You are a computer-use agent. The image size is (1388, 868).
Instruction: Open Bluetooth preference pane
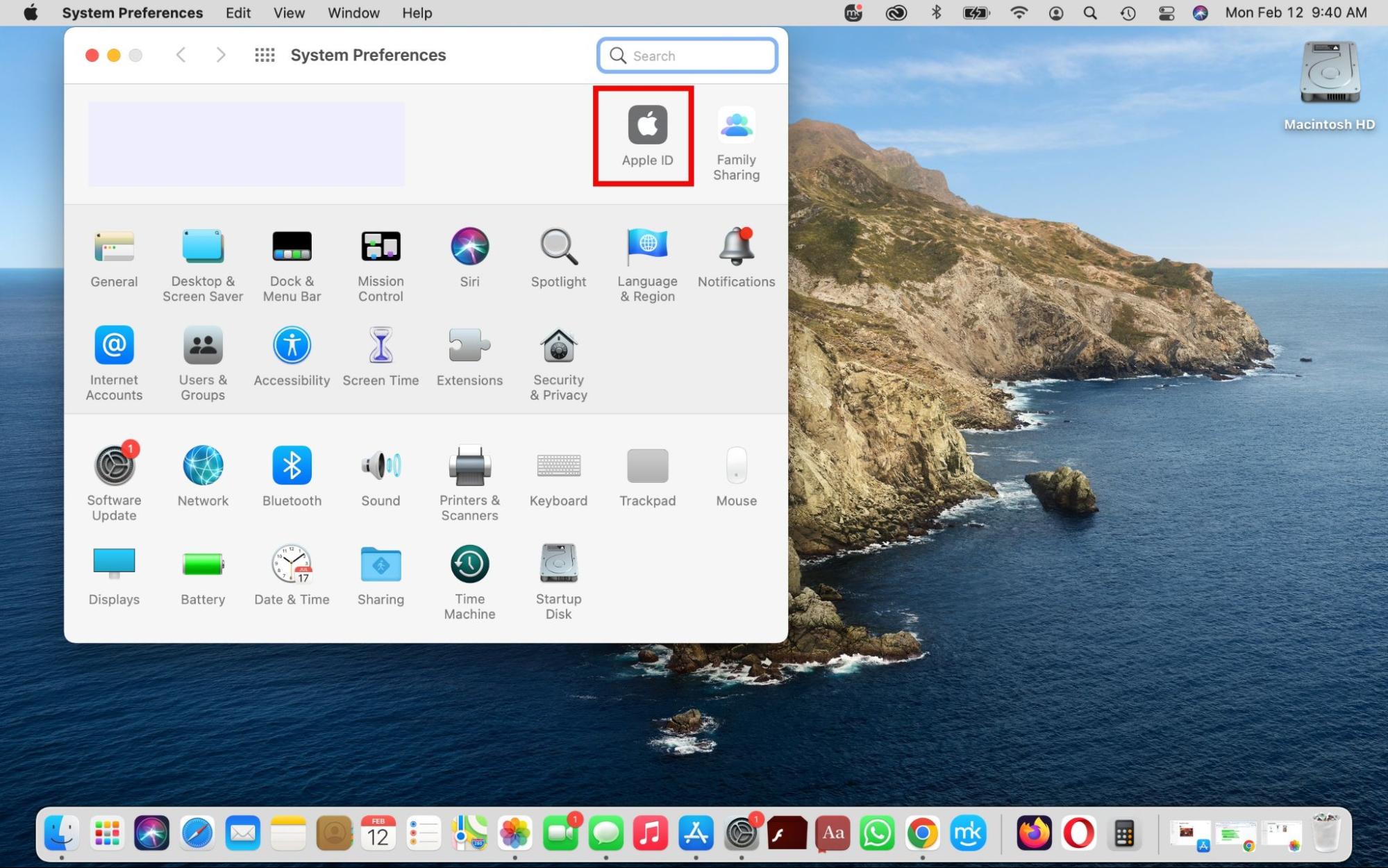(x=292, y=476)
